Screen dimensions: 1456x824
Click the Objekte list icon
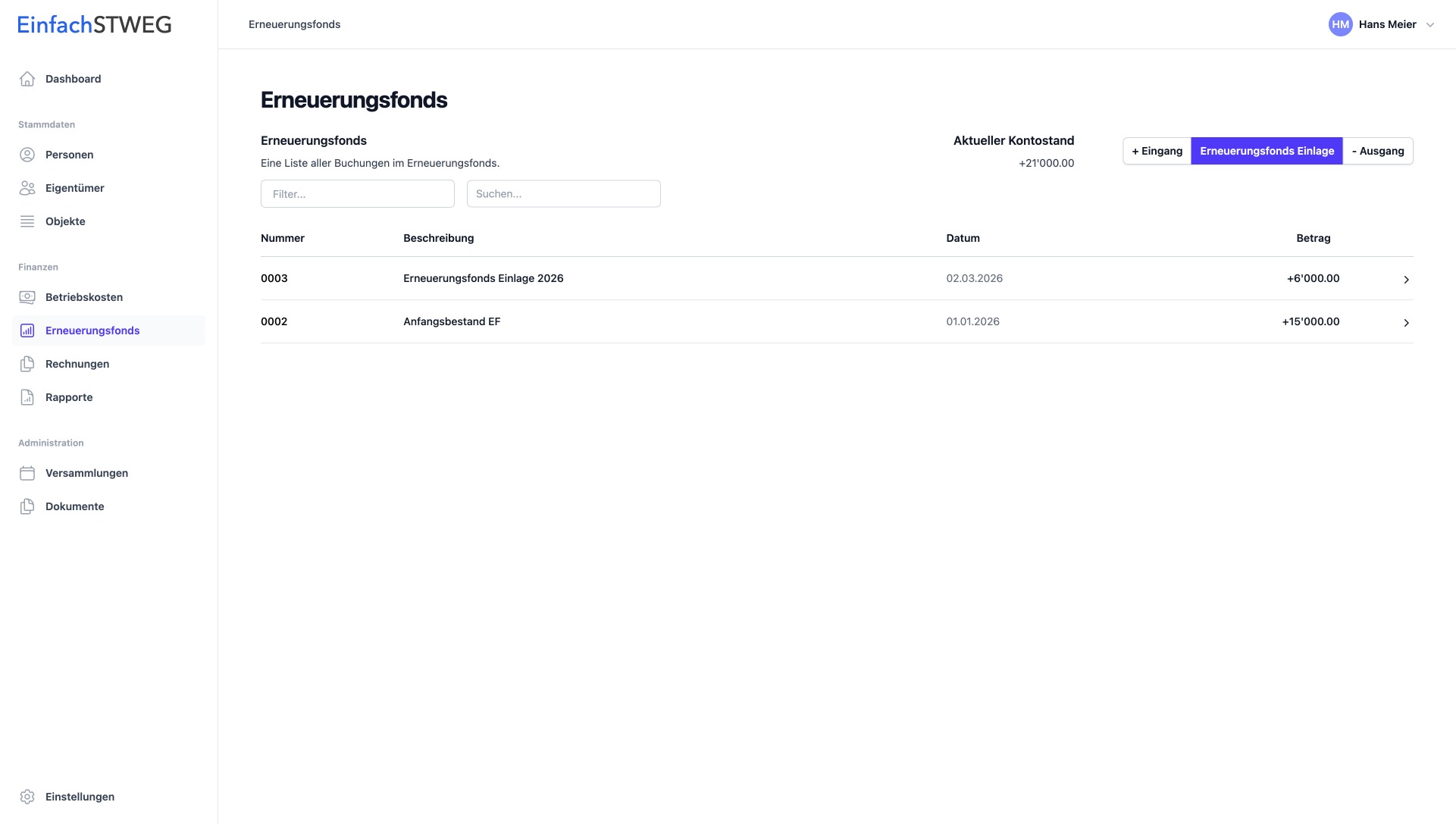pos(27,221)
